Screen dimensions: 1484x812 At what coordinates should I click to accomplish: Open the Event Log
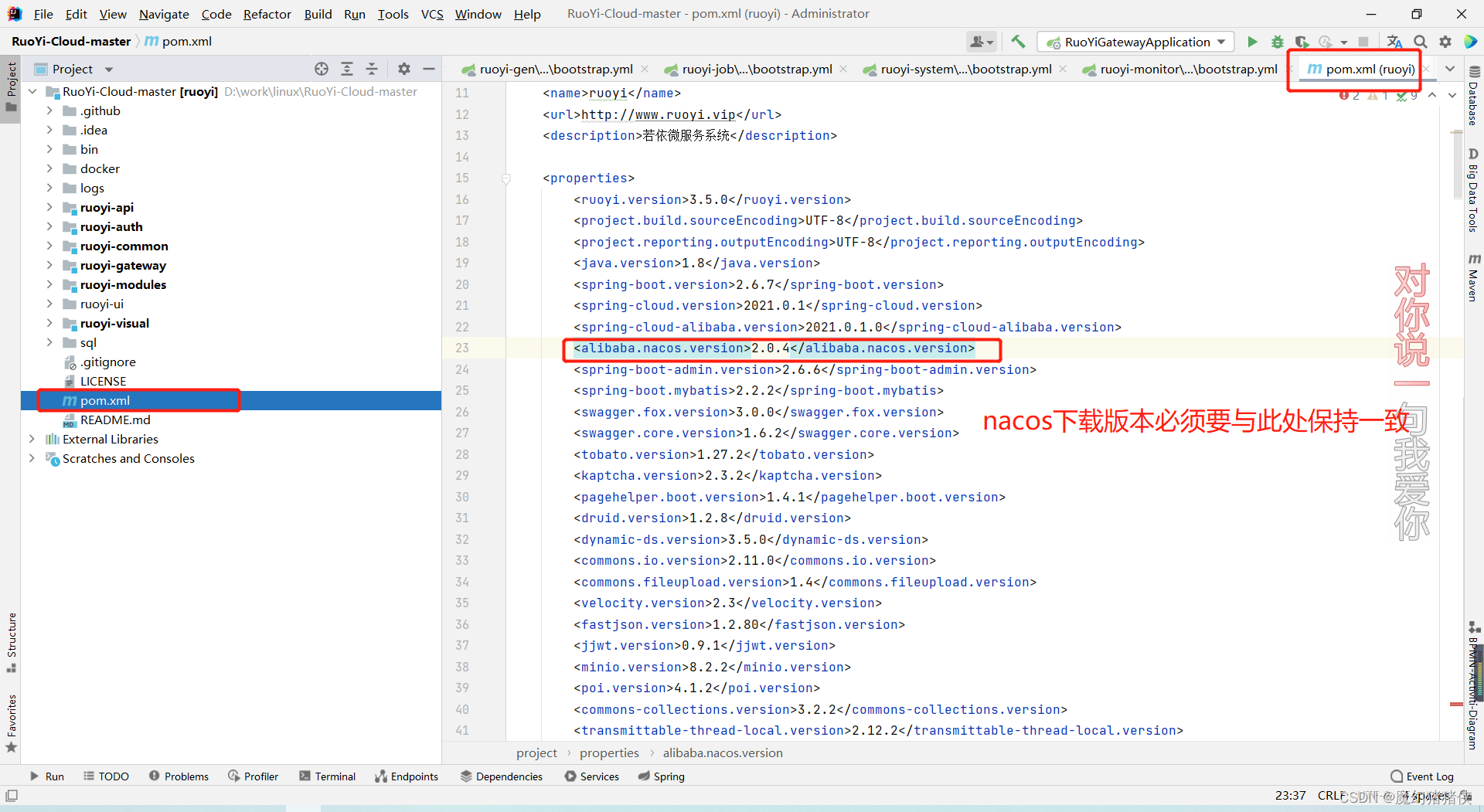pos(1421,776)
